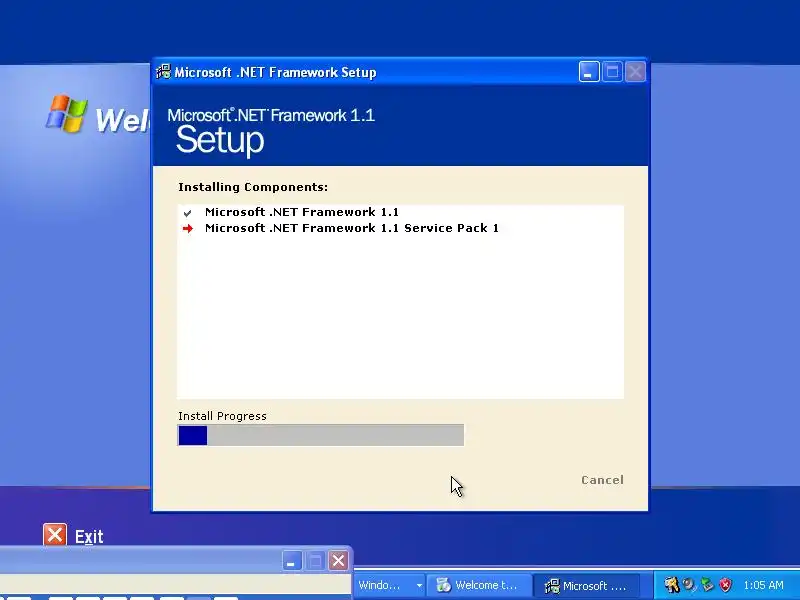Close the small window at bottom left
Viewport: 800px width, 600px height.
(x=338, y=561)
